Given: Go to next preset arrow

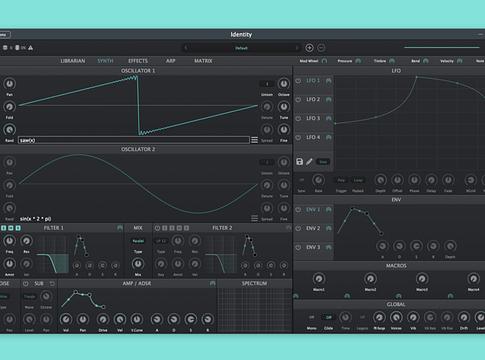Looking at the screenshot, I should point(297,48).
